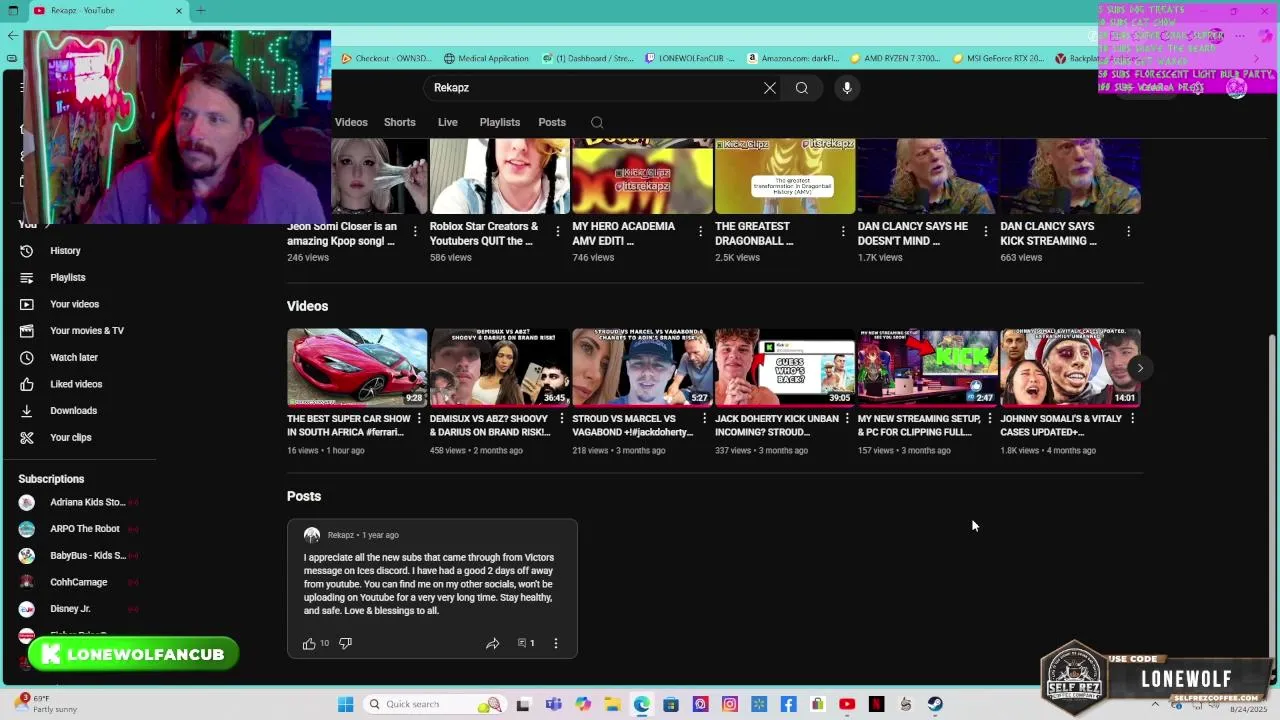The width and height of the screenshot is (1280, 720).
Task: Open options for MY HERO ACADEMIA short
Action: click(701, 231)
